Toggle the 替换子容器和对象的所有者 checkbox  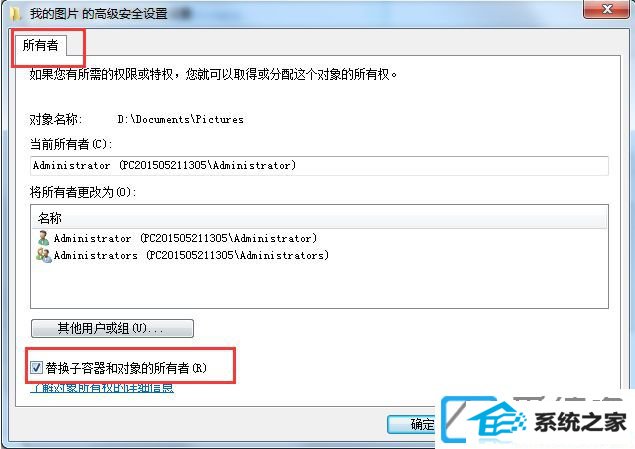36,368
